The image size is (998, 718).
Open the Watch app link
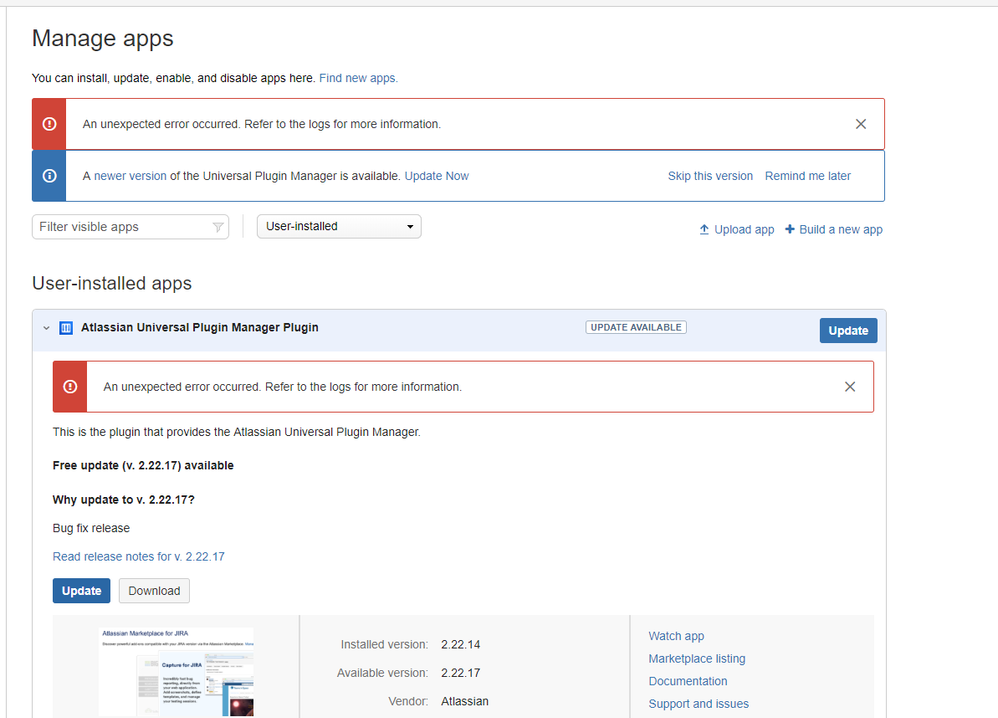click(x=677, y=636)
